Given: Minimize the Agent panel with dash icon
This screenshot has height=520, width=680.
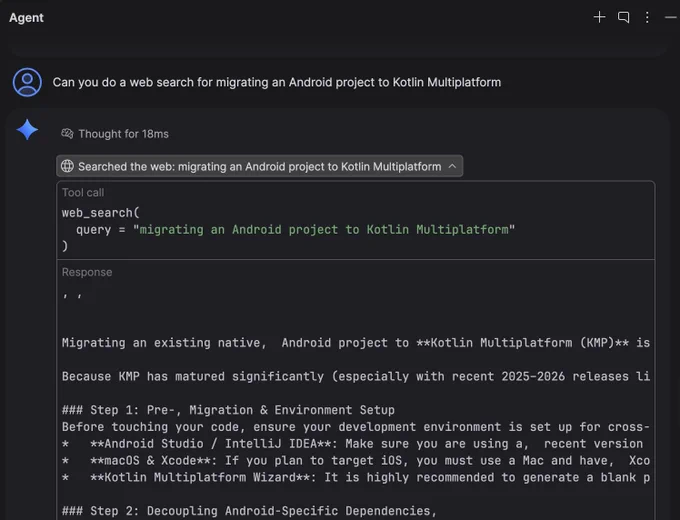Looking at the screenshot, I should click(670, 17).
